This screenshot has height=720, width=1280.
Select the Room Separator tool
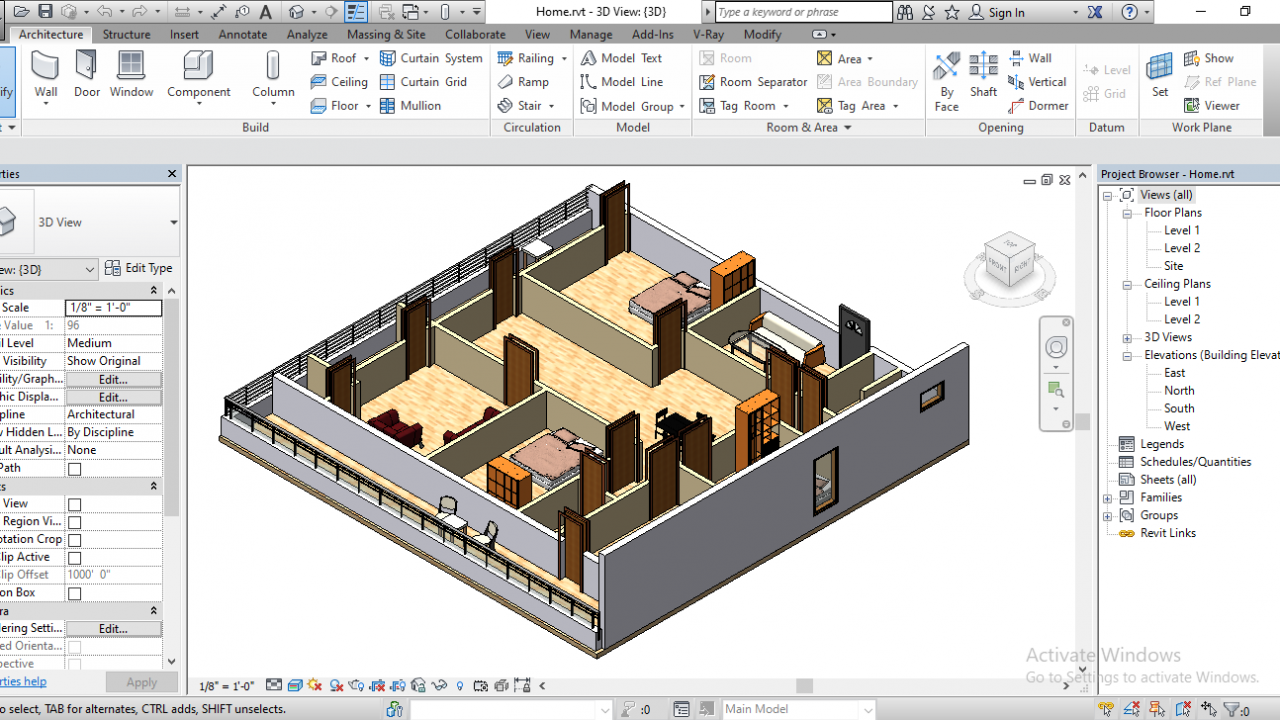pos(753,82)
